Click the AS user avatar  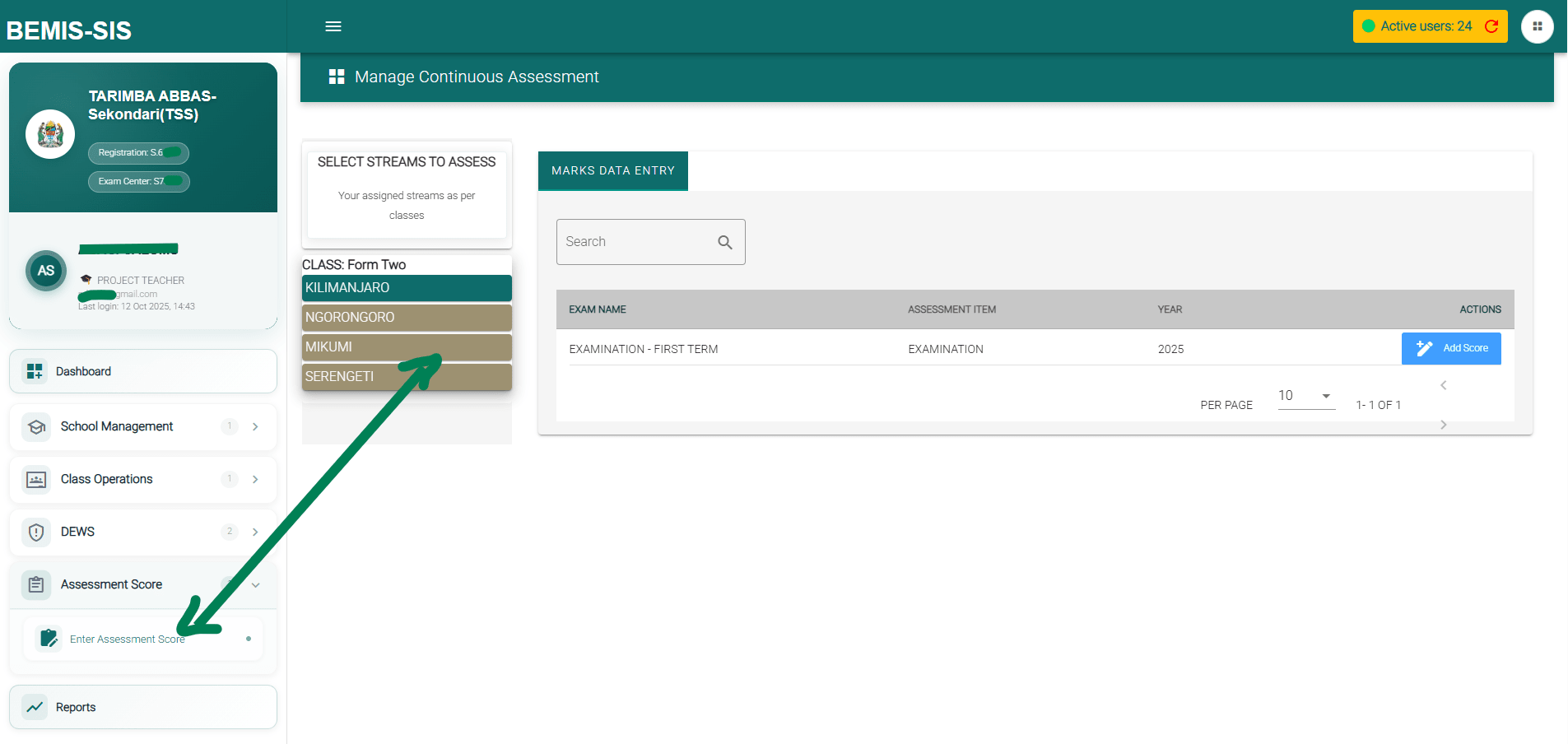click(46, 271)
